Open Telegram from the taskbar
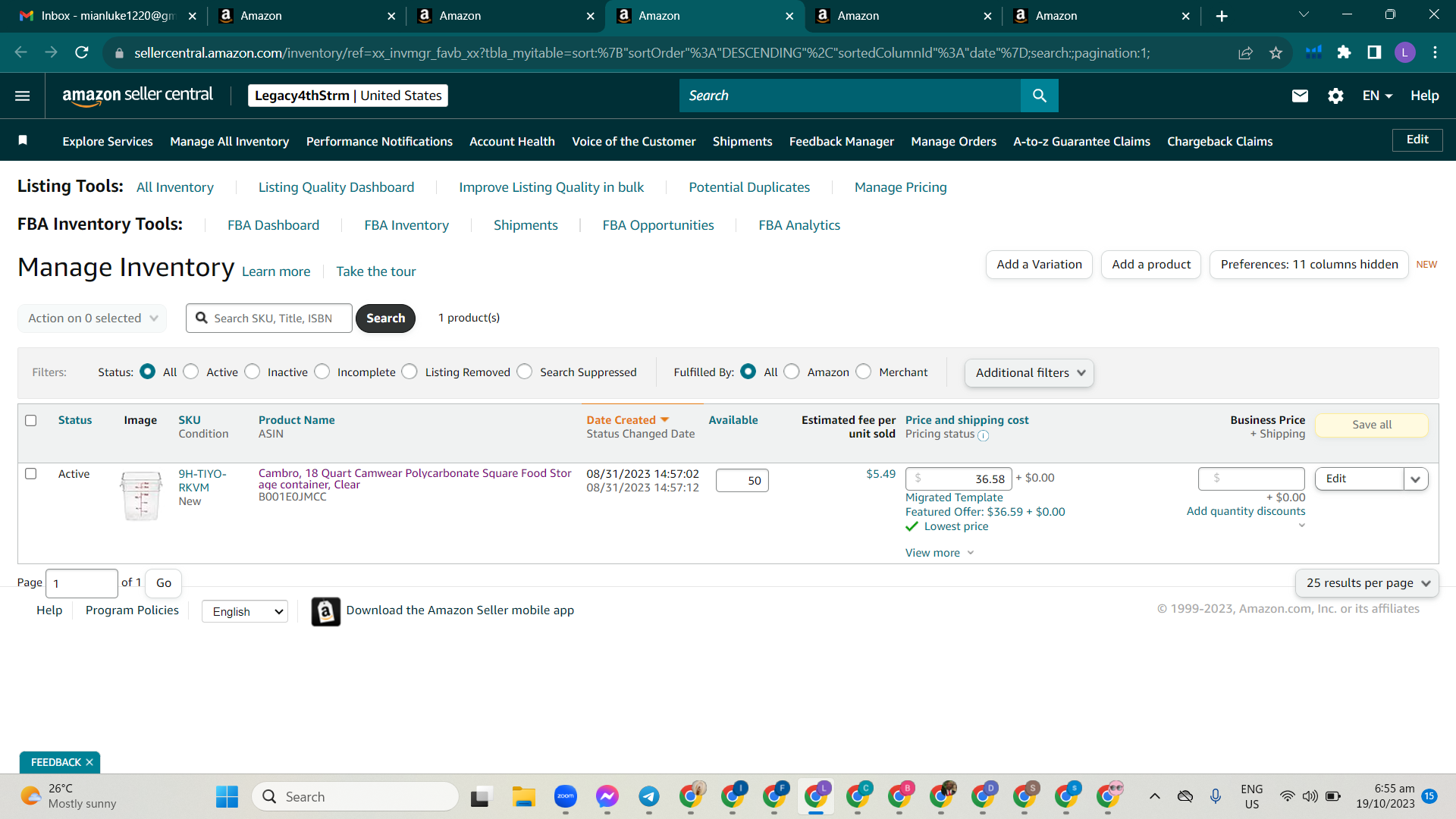Viewport: 1456px width, 819px height. [649, 796]
